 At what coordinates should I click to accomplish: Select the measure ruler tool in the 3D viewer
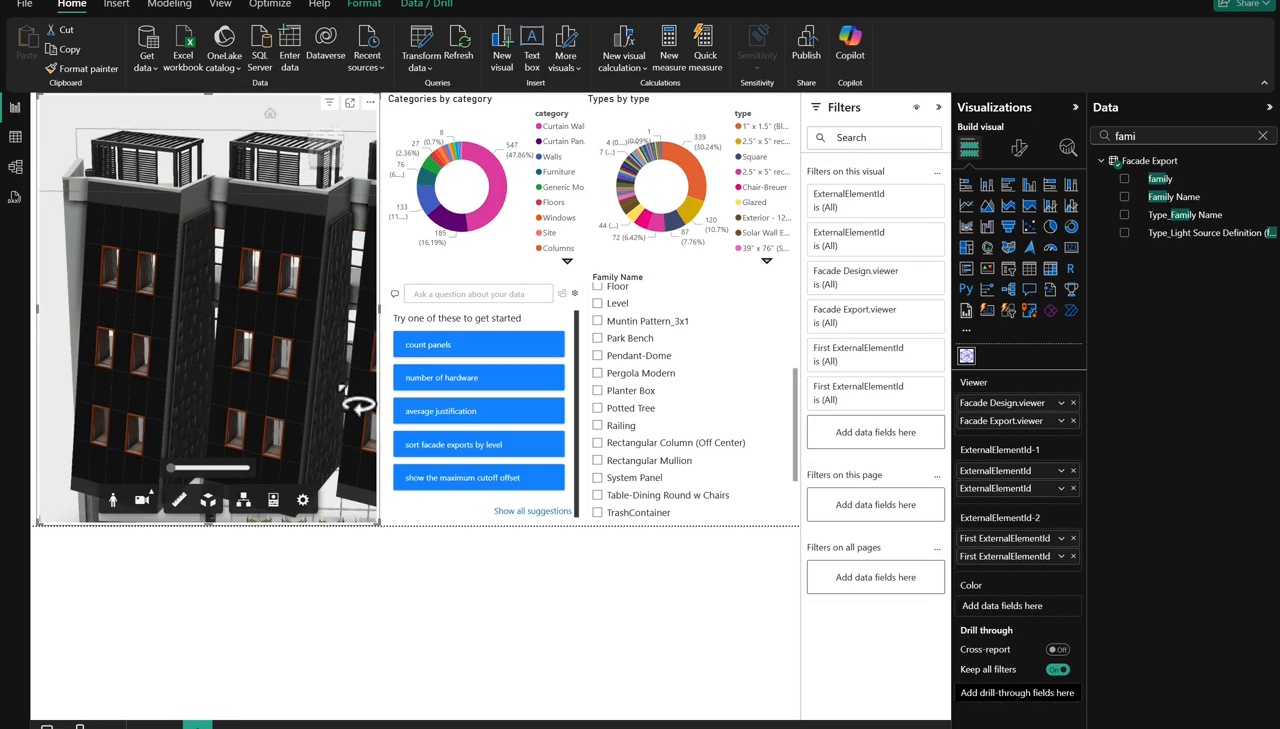179,499
